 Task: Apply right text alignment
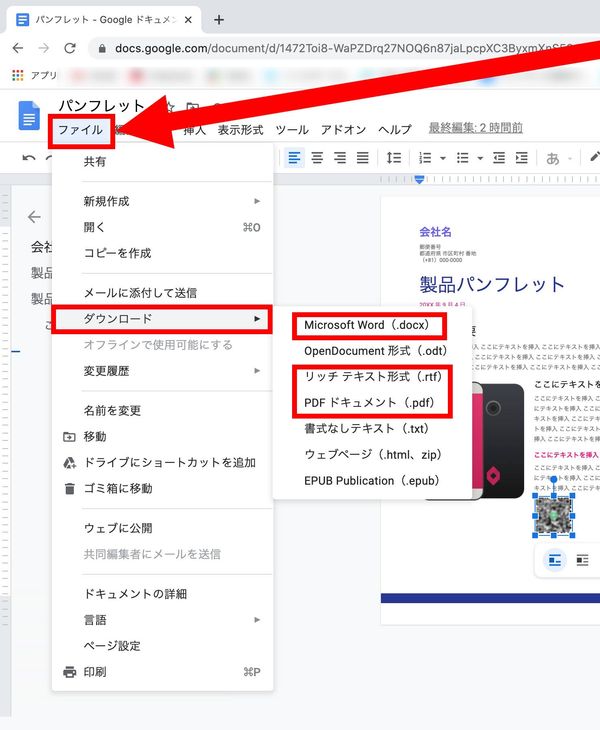(340, 158)
